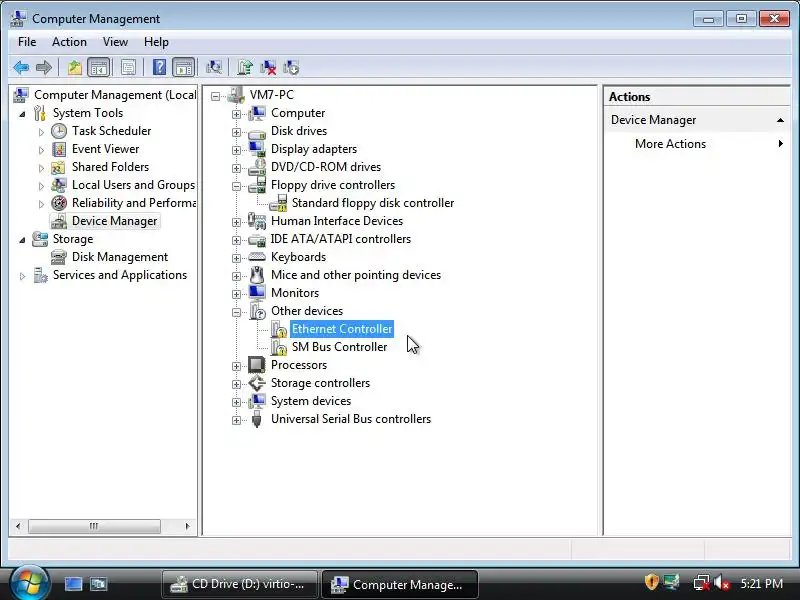This screenshot has width=800, height=600.
Task: Click the last toolbar icon with down arrow
Action: click(x=291, y=67)
